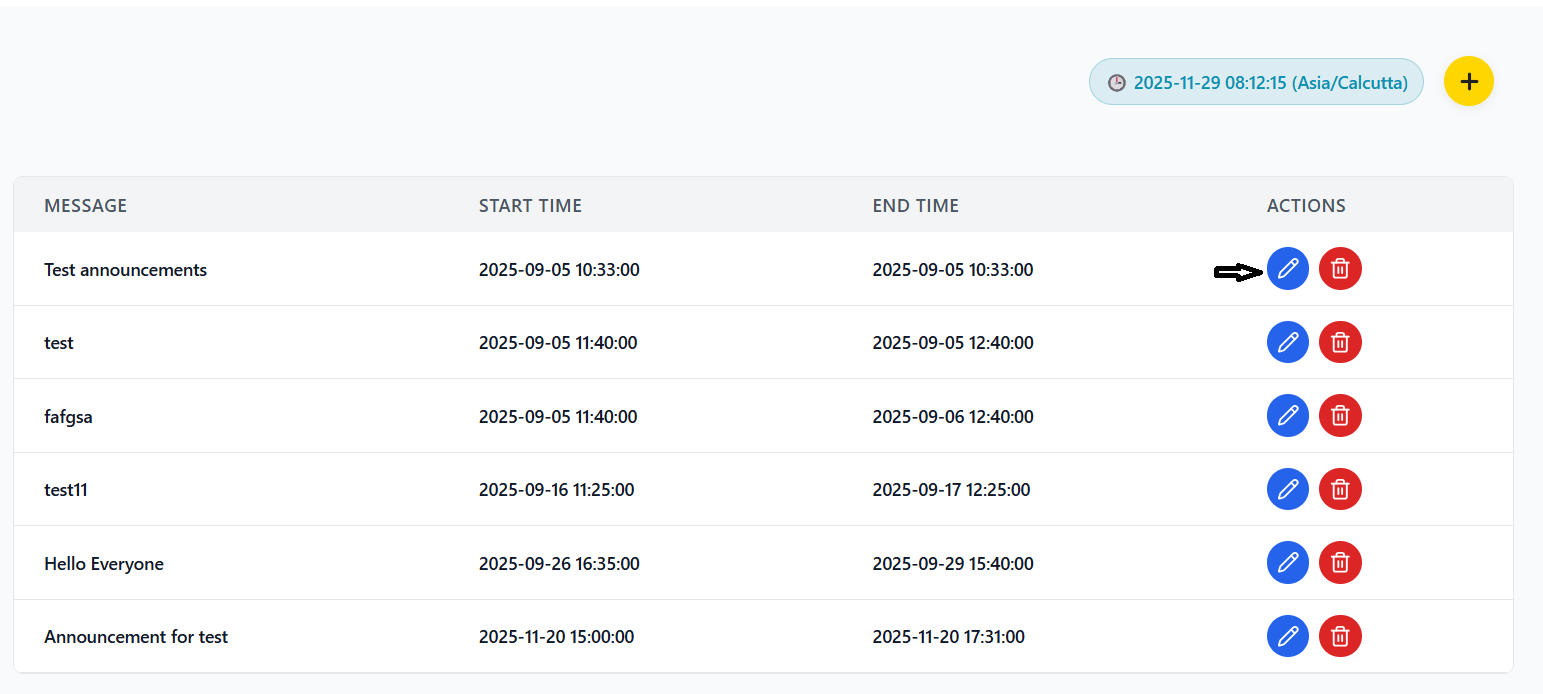
Task: Edit "Announcement for test" entry
Action: point(1288,636)
